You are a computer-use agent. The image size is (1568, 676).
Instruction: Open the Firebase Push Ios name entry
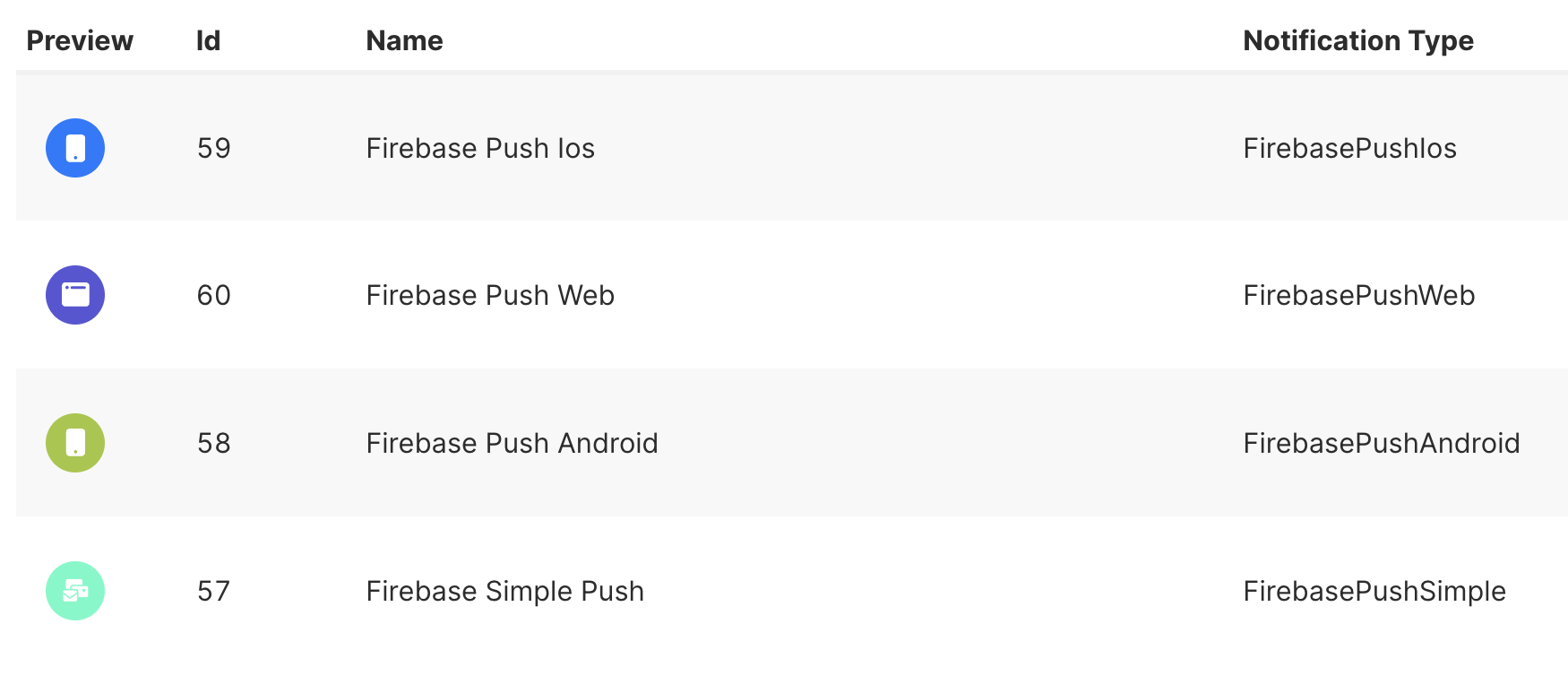[480, 148]
